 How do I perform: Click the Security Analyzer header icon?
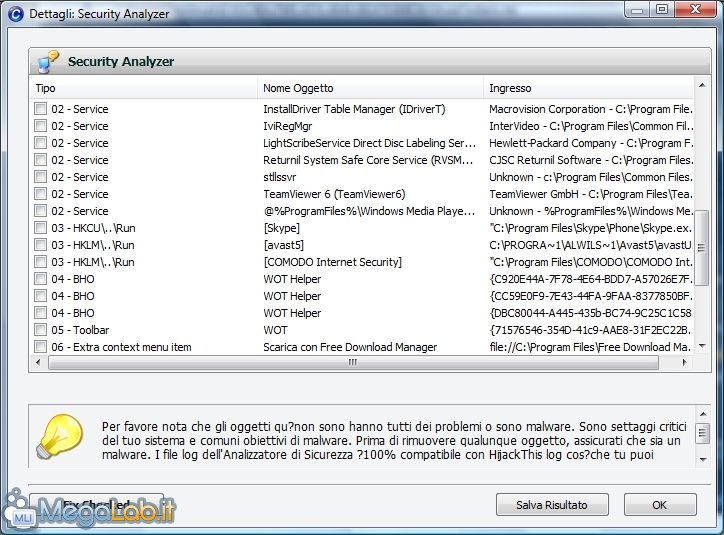tap(48, 61)
